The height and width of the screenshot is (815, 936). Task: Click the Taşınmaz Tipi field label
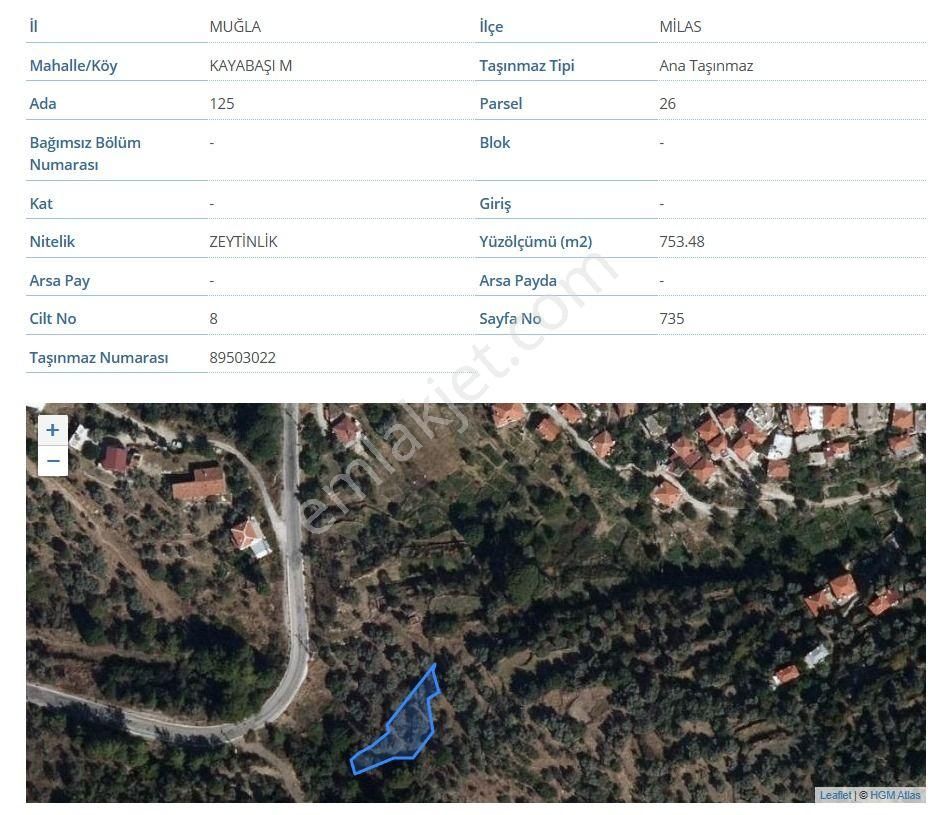(526, 65)
